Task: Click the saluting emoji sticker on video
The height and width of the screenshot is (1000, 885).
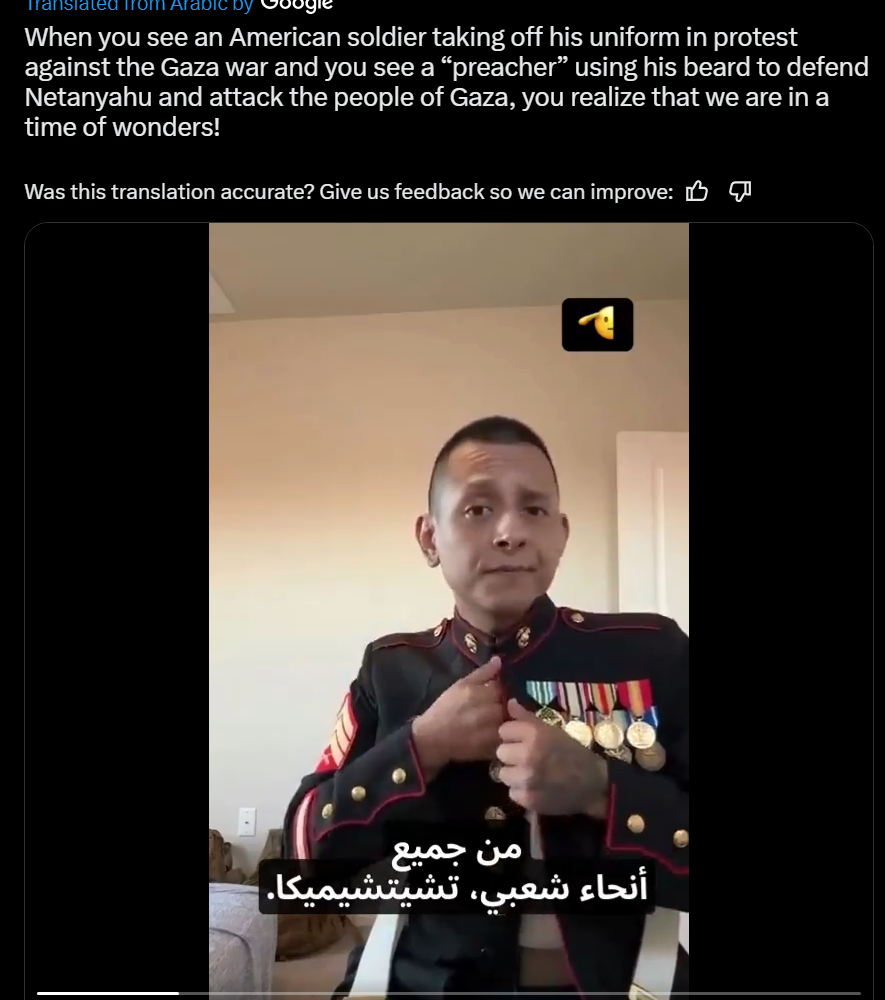Action: point(597,325)
